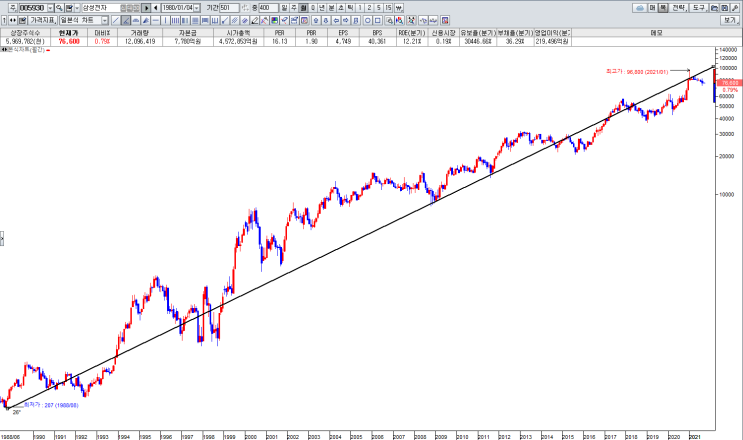Select the arc drawing tool
The image size is (743, 440).
coord(136,20)
